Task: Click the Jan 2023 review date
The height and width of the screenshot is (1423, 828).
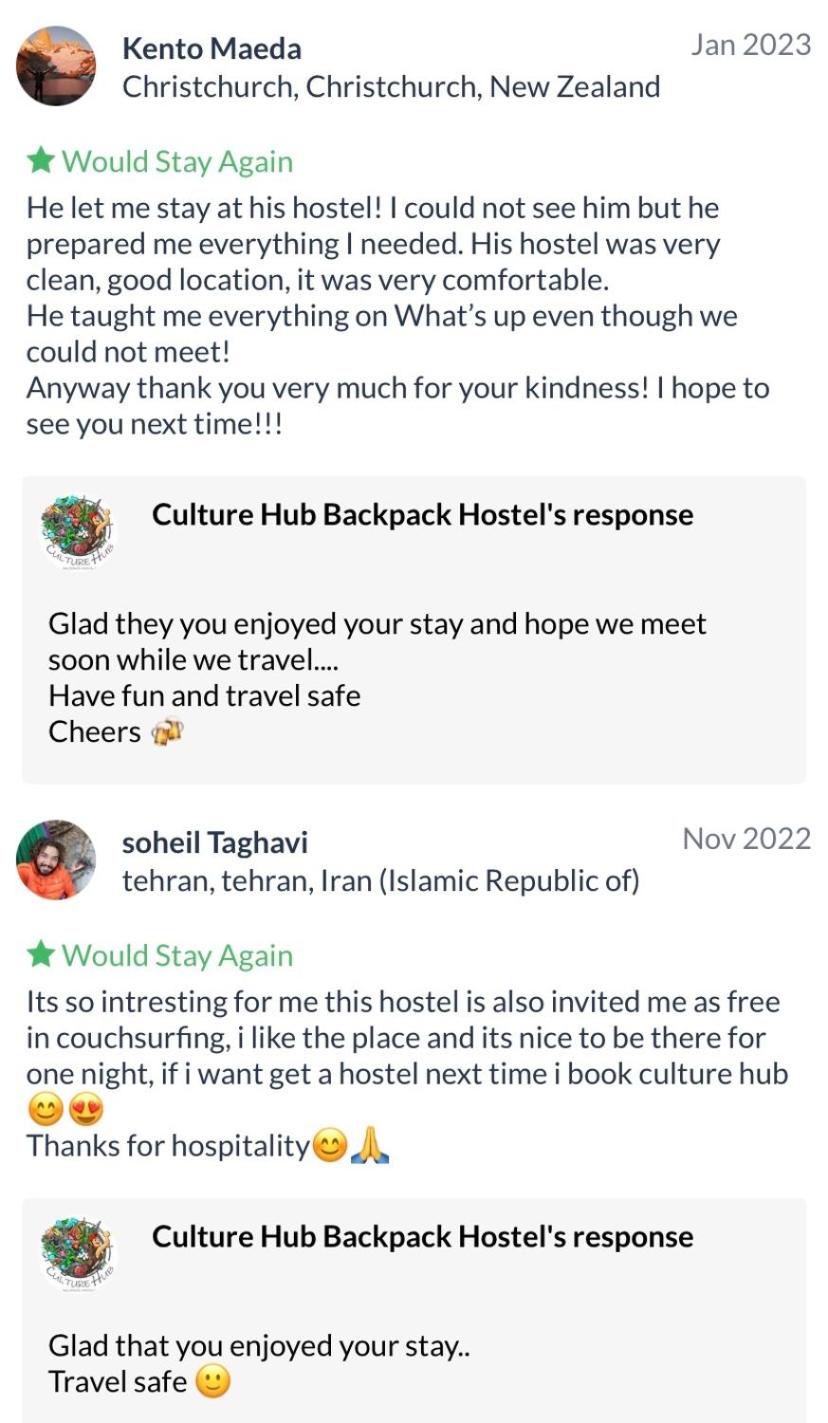Action: click(750, 45)
